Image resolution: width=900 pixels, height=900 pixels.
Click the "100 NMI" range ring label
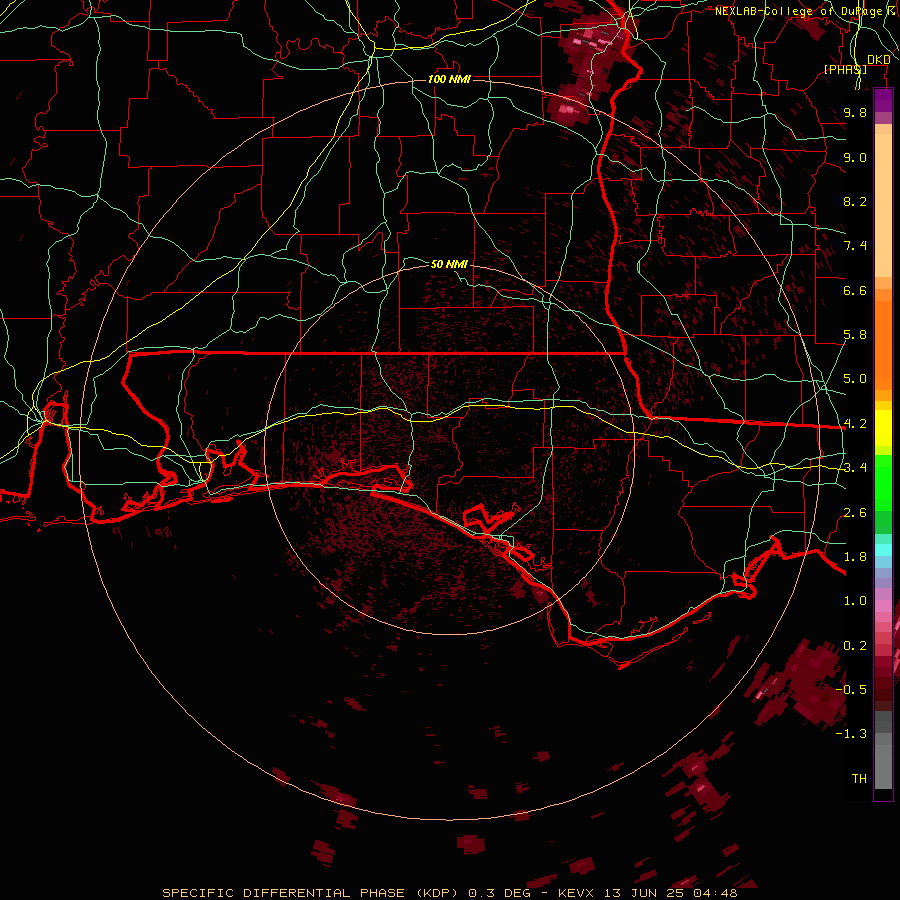coord(449,79)
